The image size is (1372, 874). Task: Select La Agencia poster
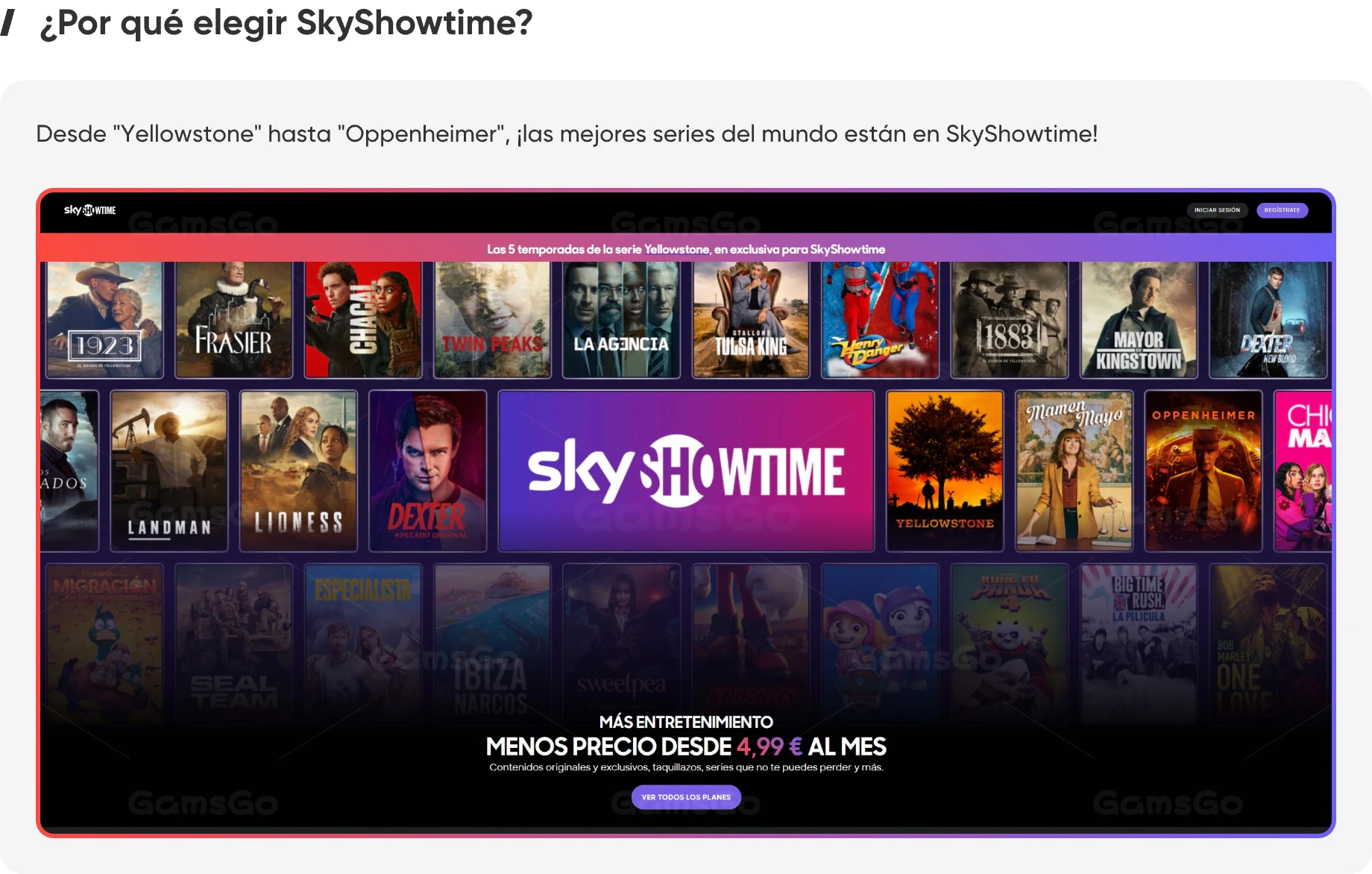tap(621, 319)
